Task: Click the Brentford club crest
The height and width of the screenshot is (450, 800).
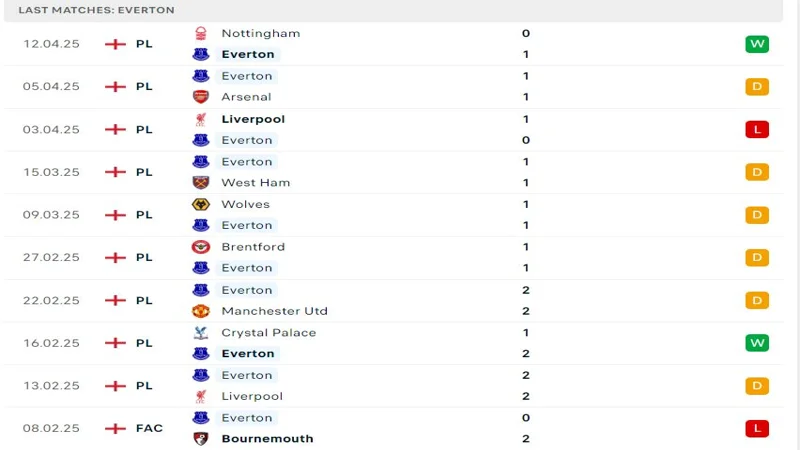Action: tap(201, 247)
